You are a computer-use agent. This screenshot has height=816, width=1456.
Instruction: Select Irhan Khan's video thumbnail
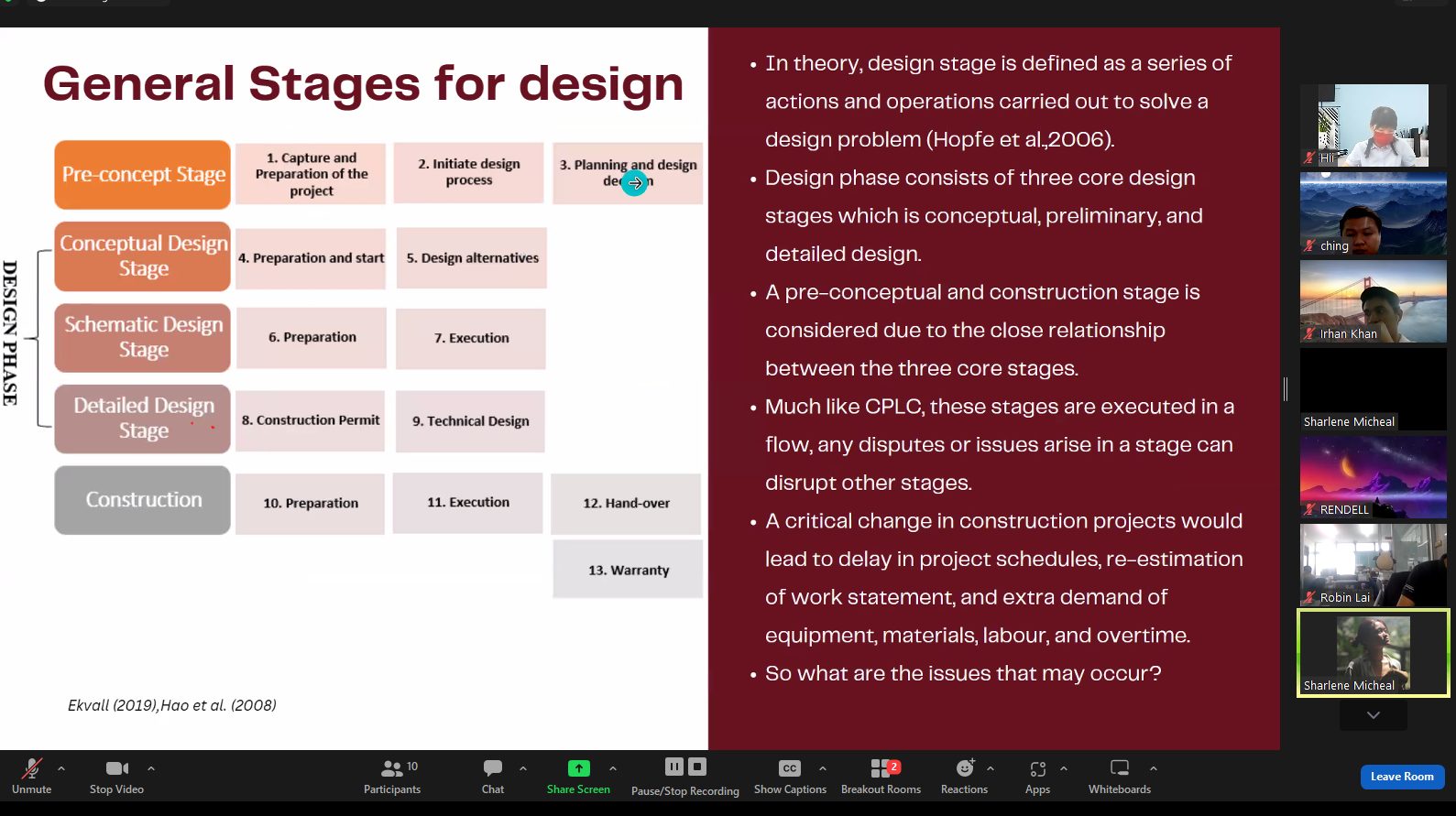(1374, 301)
